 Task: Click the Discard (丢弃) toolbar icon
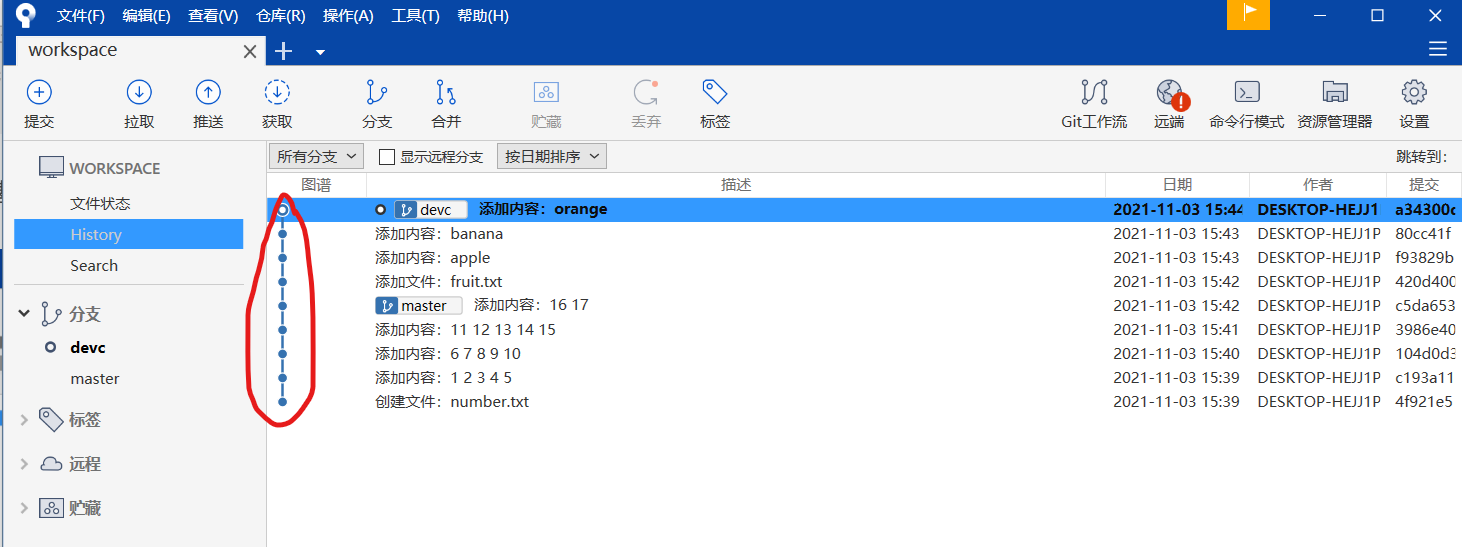[x=646, y=93]
